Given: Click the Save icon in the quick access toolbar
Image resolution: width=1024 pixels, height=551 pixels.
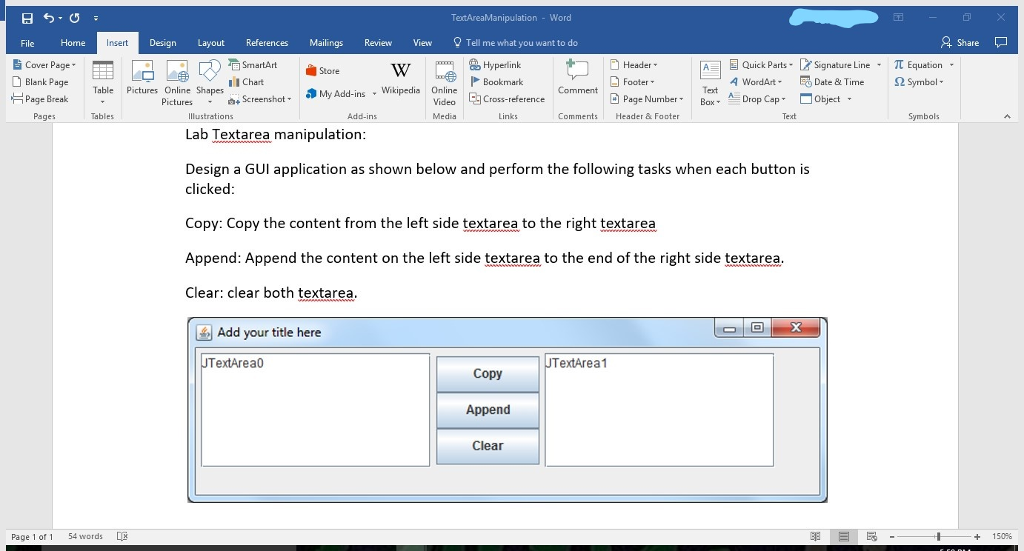Looking at the screenshot, I should (27, 17).
